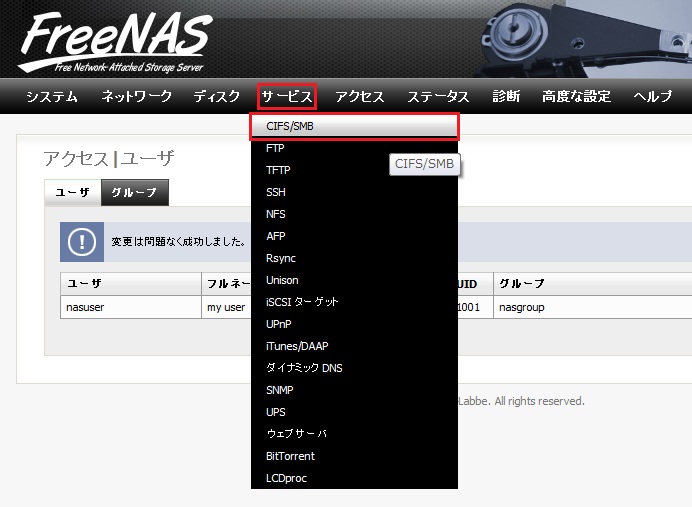Open the Rsync service page
The height and width of the screenshot is (507, 692).
(354, 258)
